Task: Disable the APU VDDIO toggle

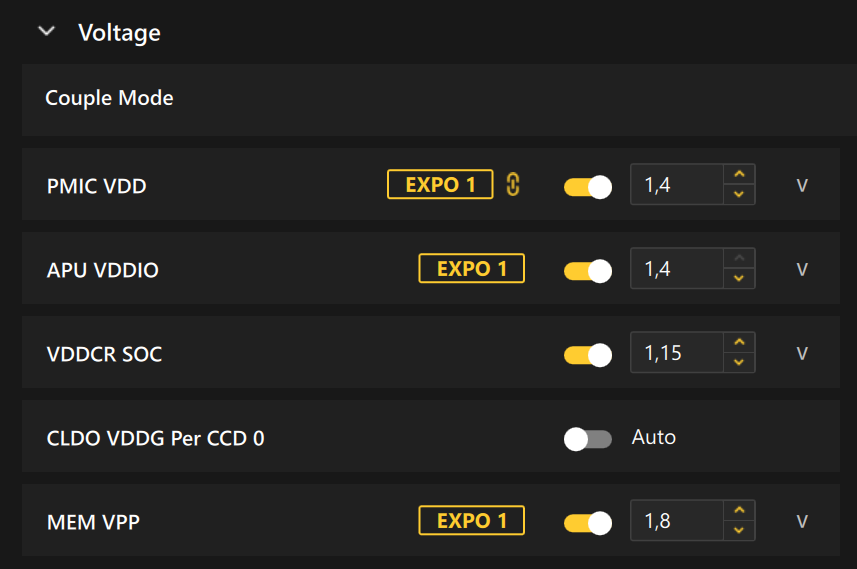Action: [588, 271]
